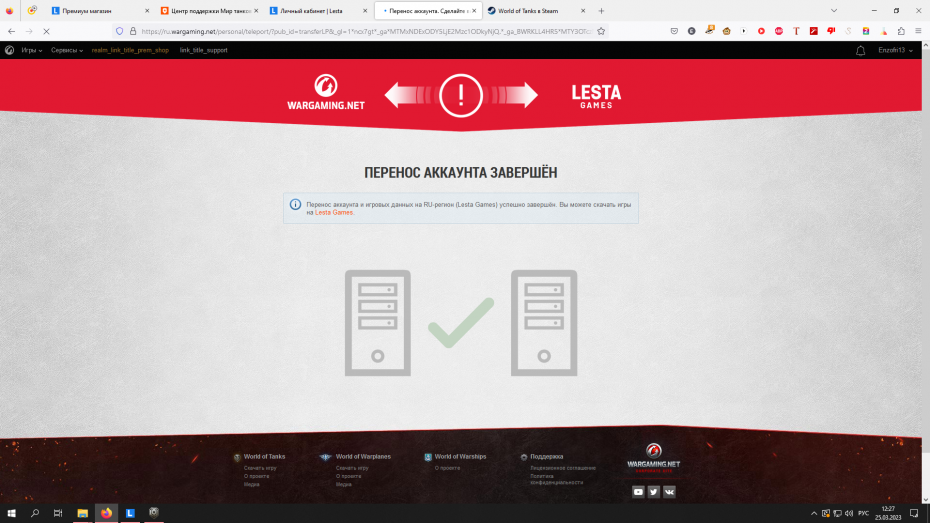Open the Wargaming logo in the black nav bar
930x523 pixels.
(9, 50)
